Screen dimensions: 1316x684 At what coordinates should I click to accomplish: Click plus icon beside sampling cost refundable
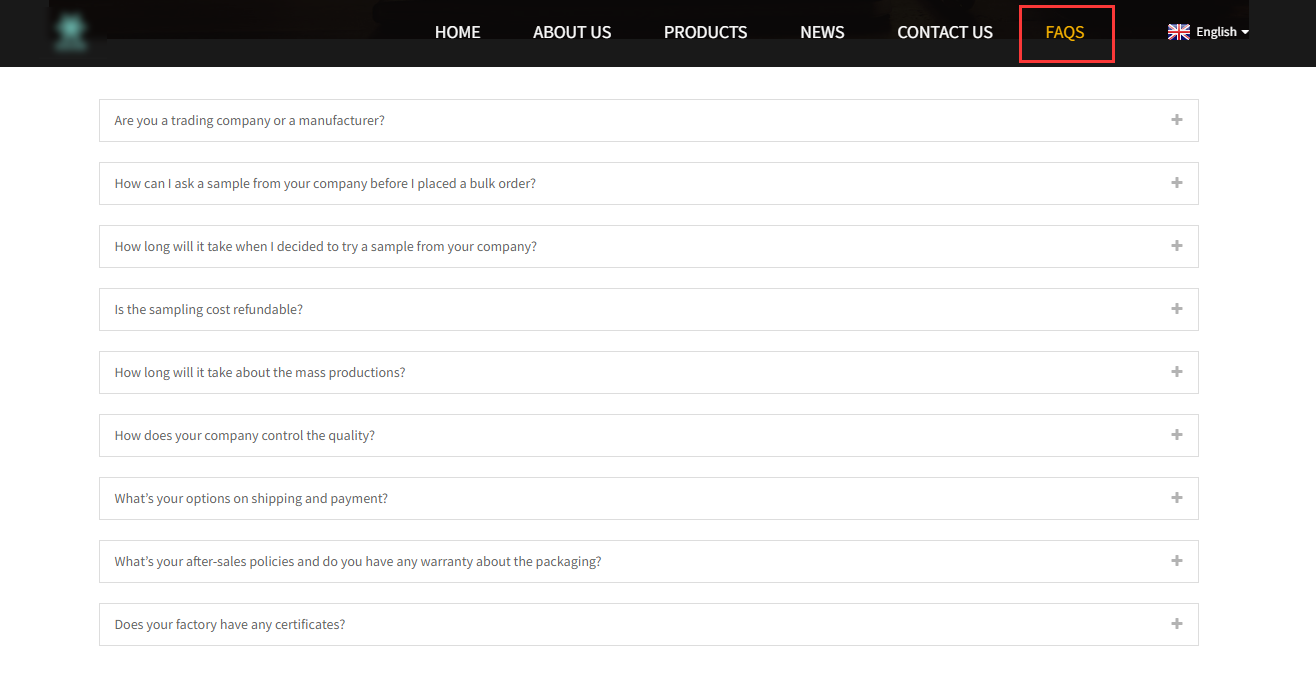click(1176, 309)
